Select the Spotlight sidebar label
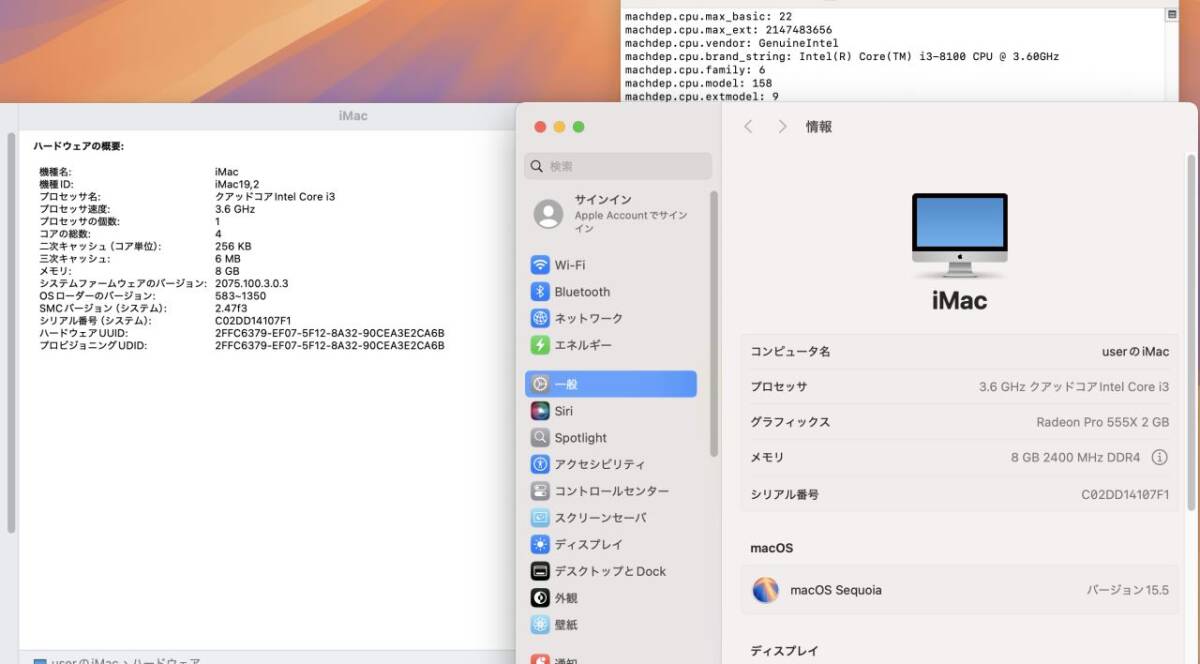 point(581,438)
